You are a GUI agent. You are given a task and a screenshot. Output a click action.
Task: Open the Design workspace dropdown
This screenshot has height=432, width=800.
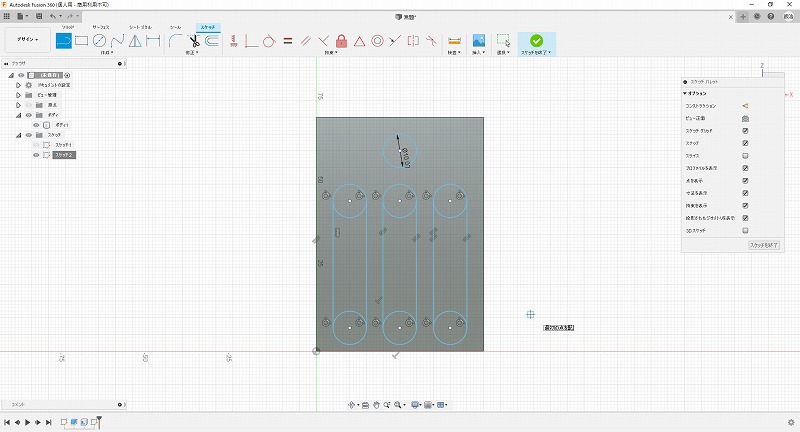pyautogui.click(x=25, y=41)
